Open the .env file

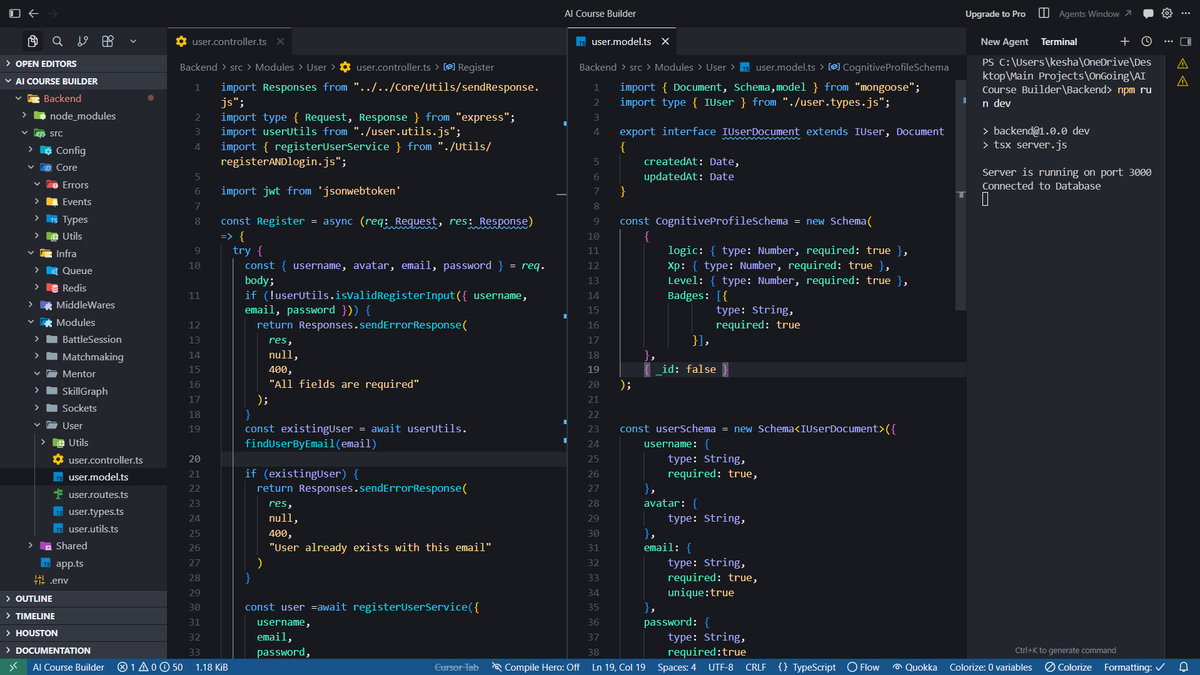pos(83,580)
